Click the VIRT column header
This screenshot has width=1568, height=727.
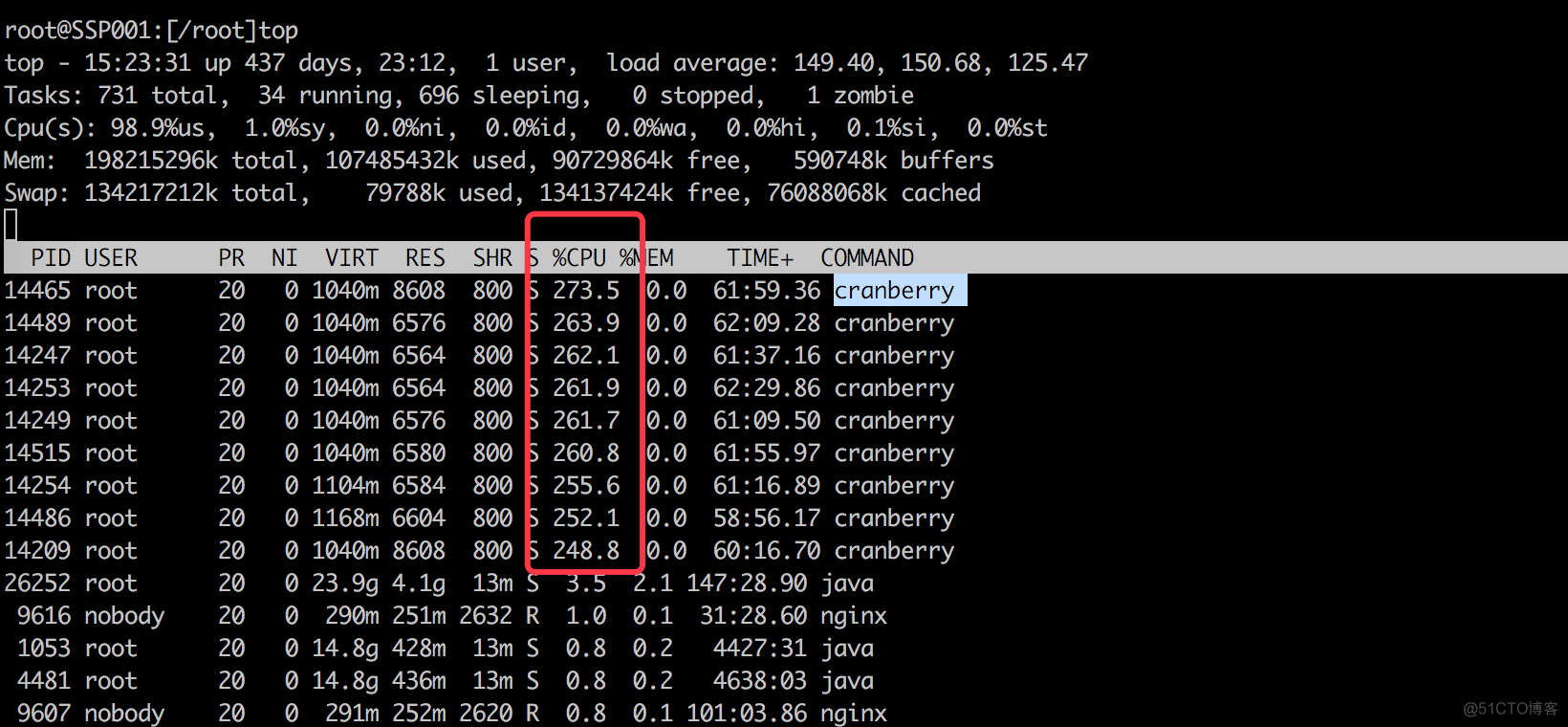pyautogui.click(x=352, y=258)
